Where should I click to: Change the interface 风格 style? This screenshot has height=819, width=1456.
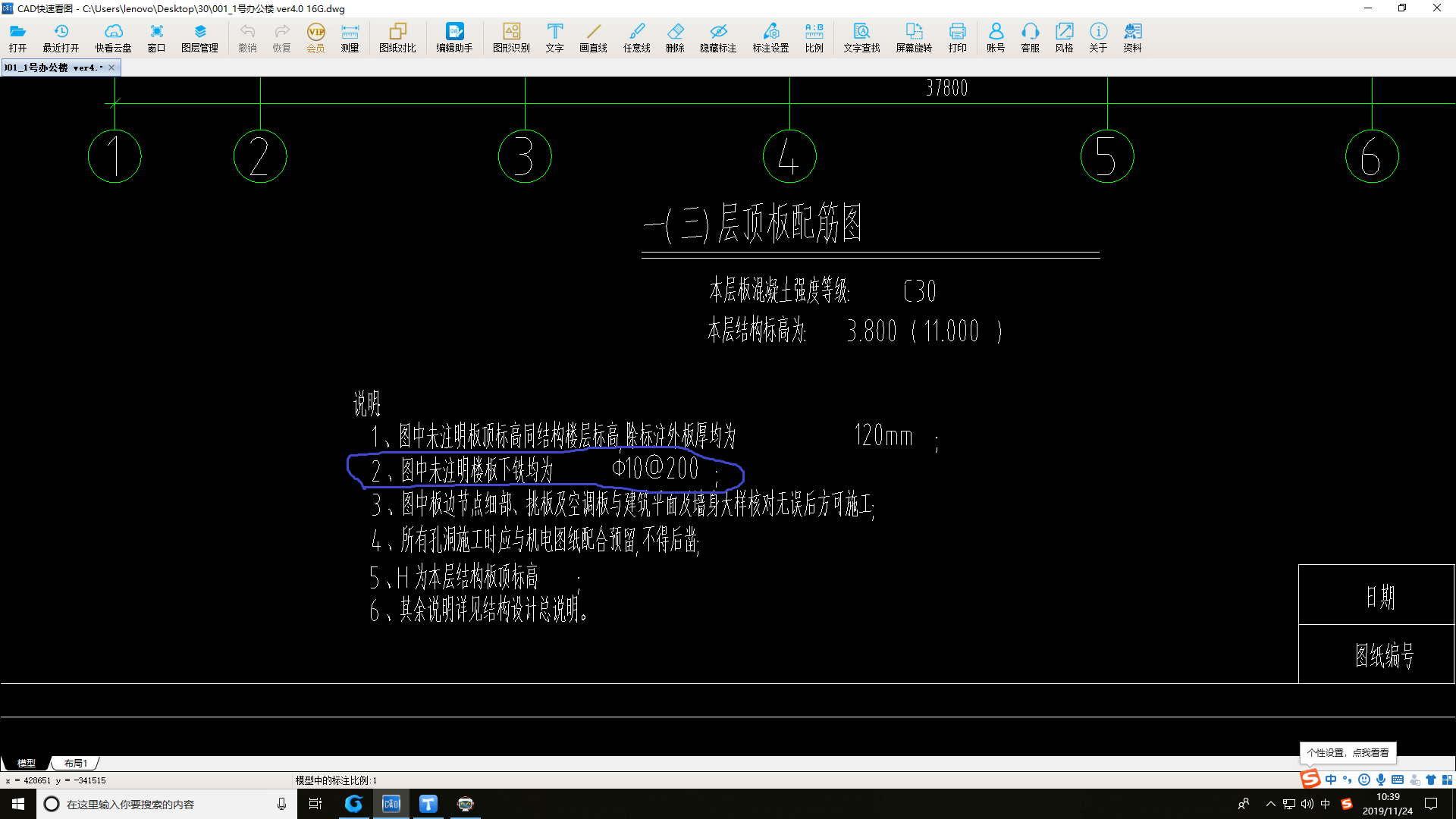click(x=1064, y=38)
